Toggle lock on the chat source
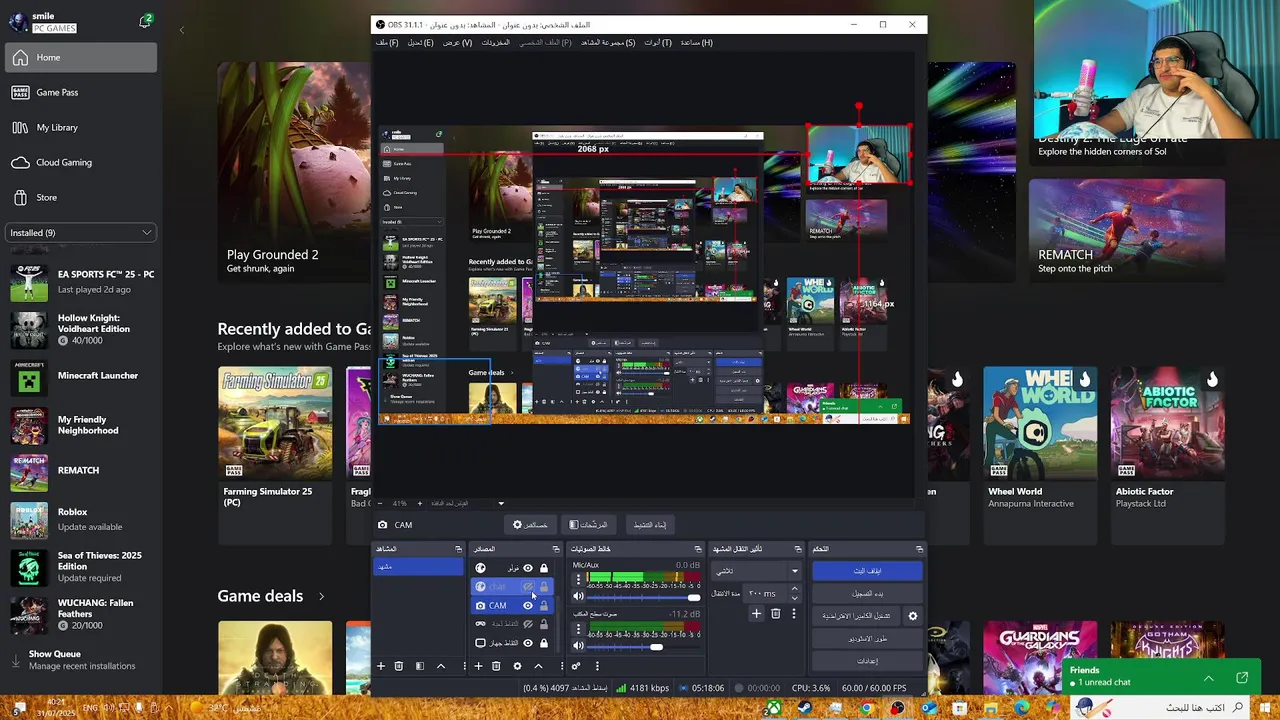This screenshot has height=720, width=1280. click(x=544, y=587)
